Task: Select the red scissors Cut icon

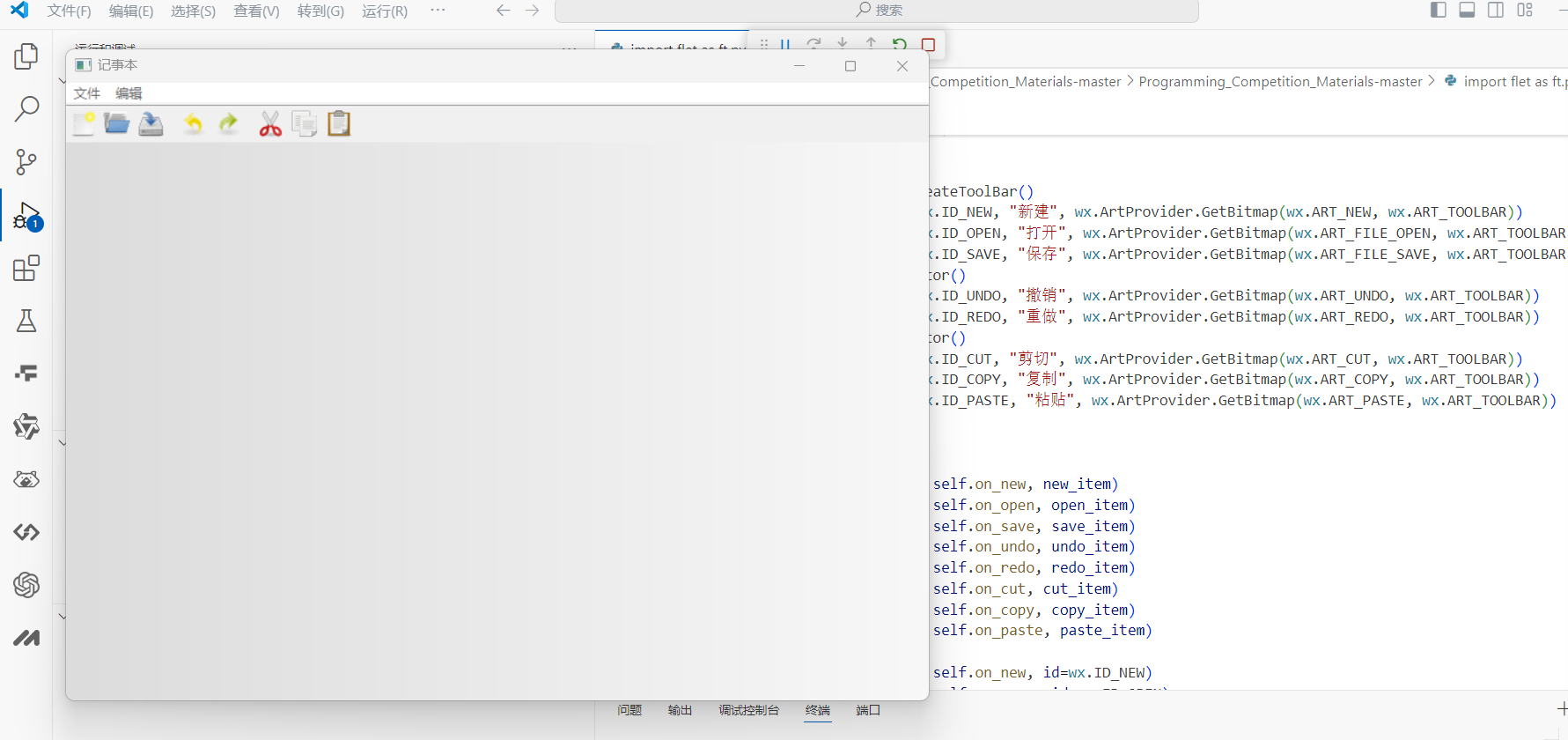Action: pos(270,124)
